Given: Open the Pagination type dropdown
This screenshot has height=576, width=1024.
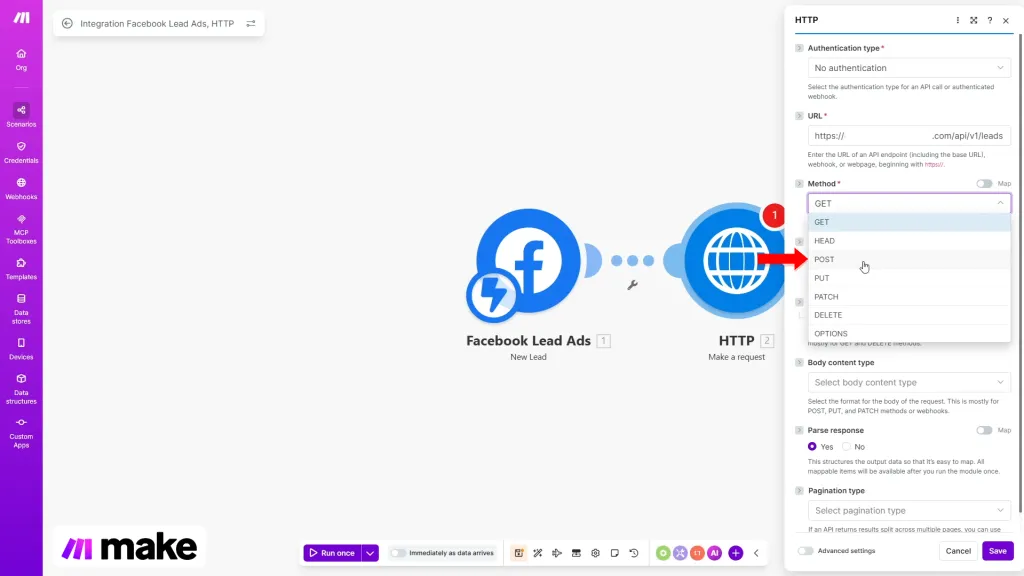Looking at the screenshot, I should (x=909, y=510).
